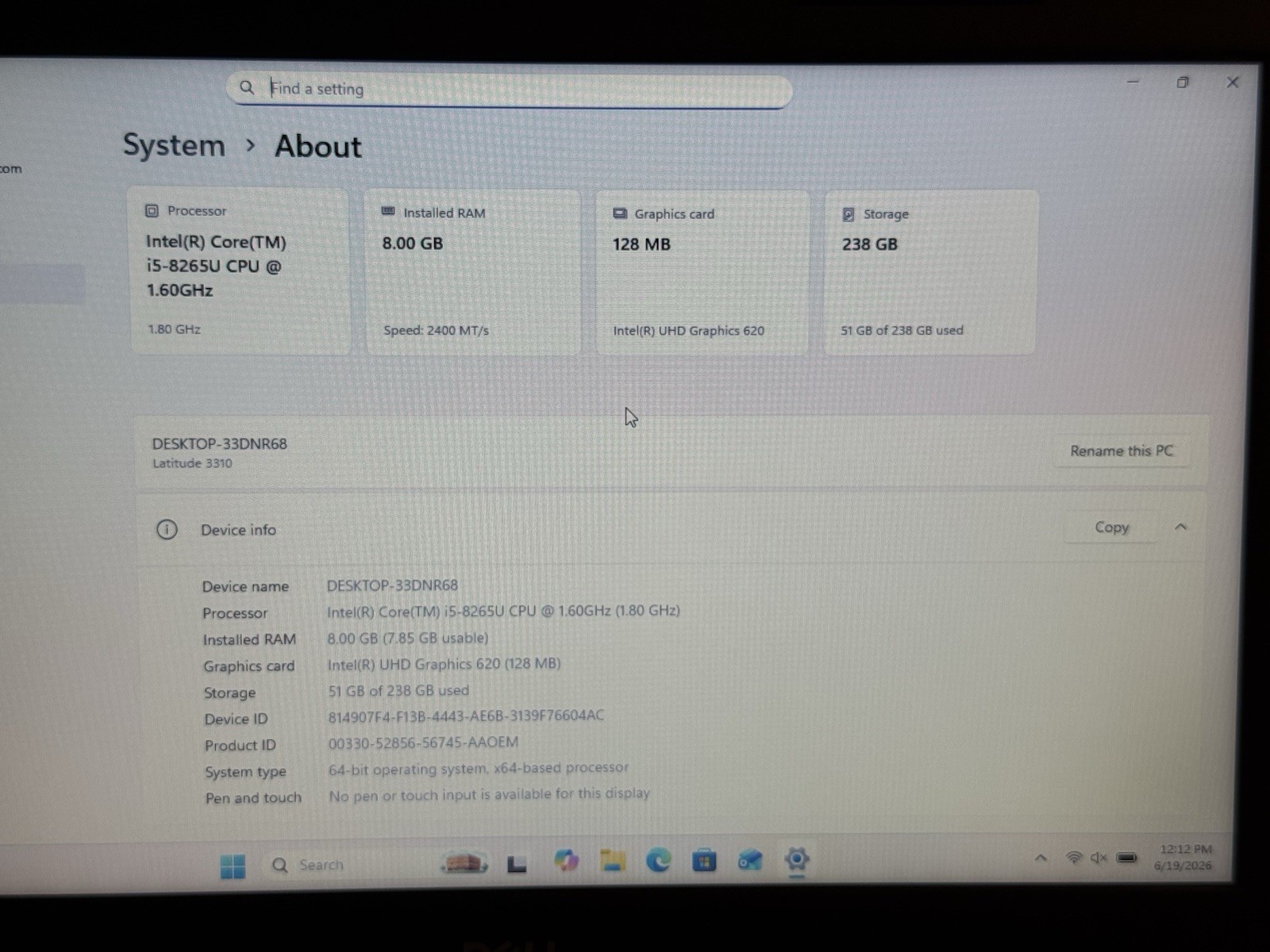Click the Installed RAM icon
This screenshot has width=1270, height=952.
(388, 212)
